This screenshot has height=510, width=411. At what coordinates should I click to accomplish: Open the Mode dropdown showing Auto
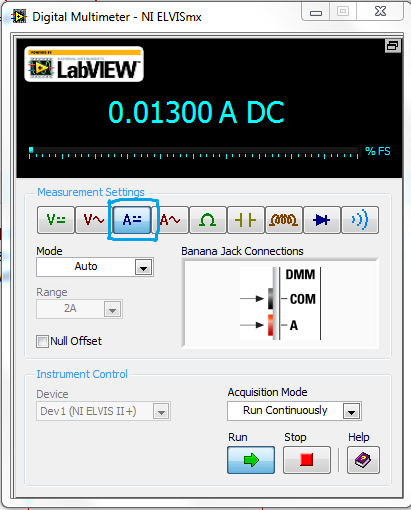pos(95,267)
